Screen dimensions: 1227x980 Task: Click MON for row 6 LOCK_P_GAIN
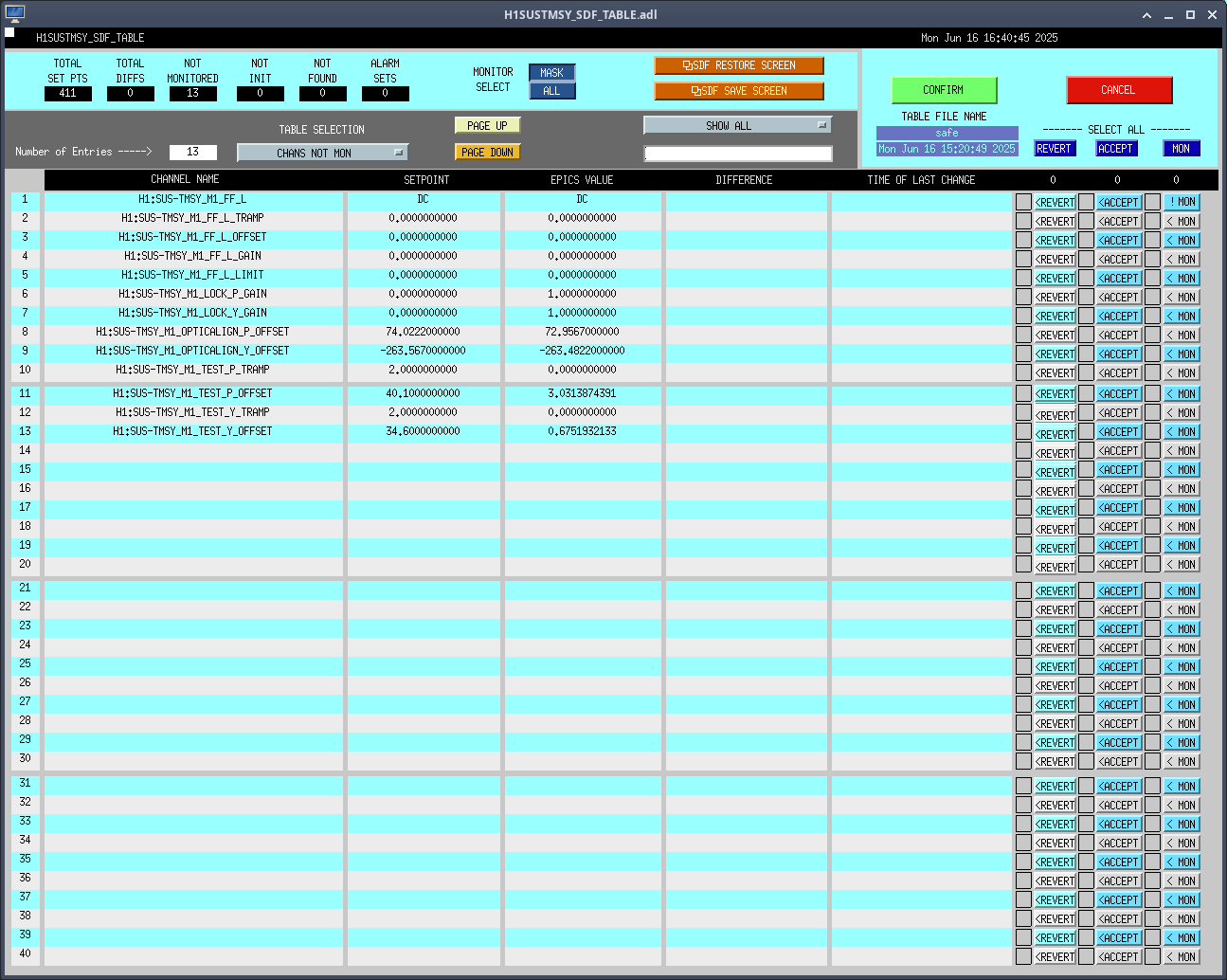pos(1182,297)
